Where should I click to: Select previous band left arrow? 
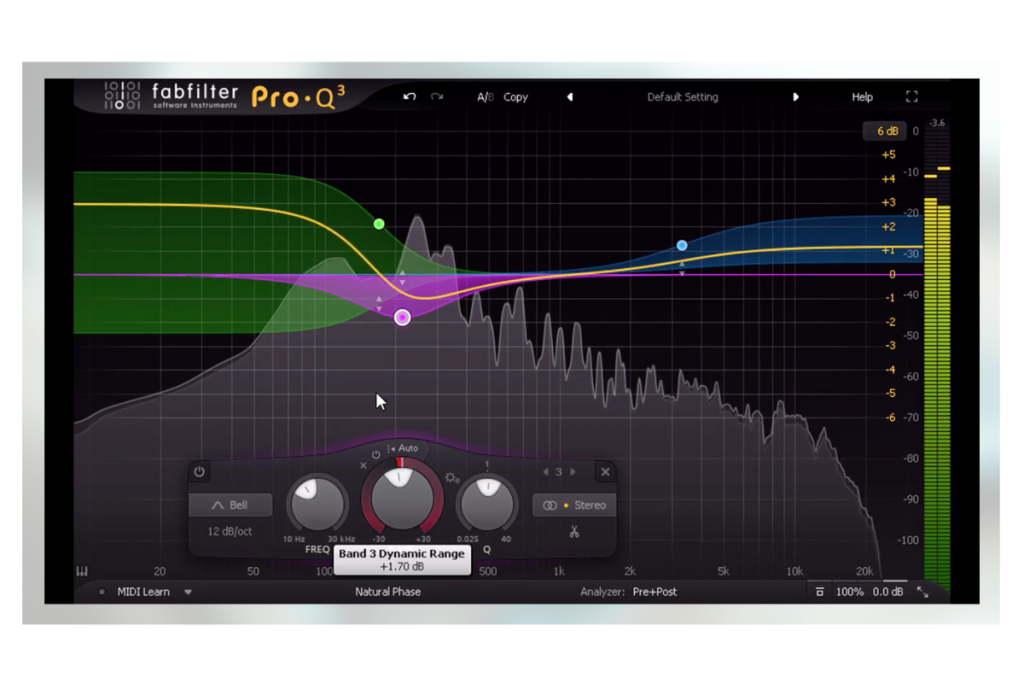pyautogui.click(x=545, y=471)
